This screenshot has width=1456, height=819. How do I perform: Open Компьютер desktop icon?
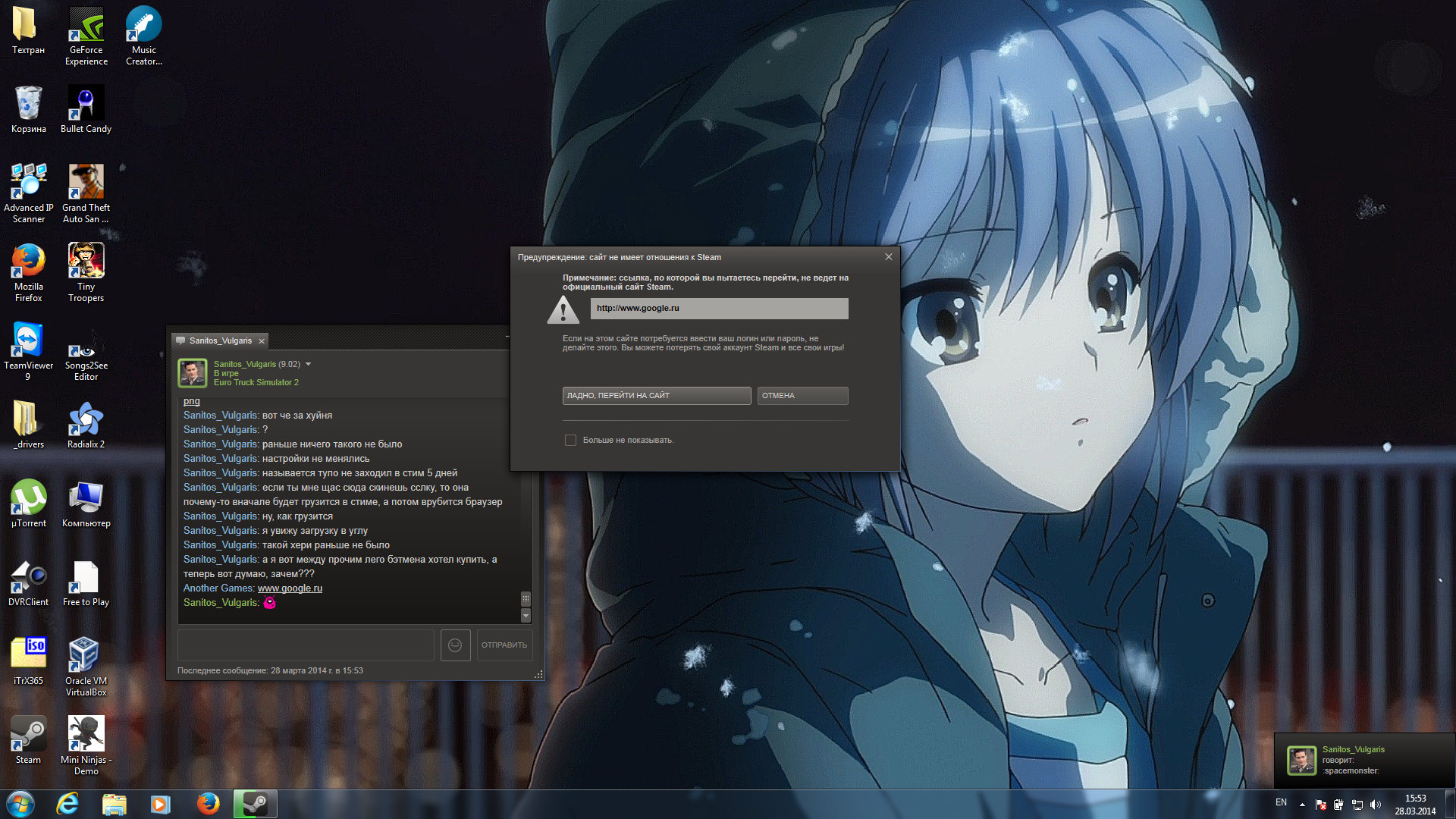[x=86, y=504]
